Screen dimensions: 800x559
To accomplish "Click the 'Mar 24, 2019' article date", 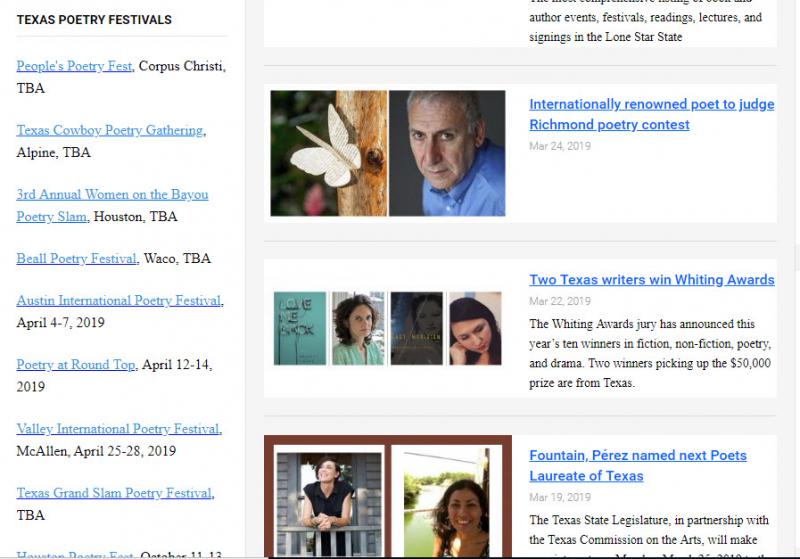I will (x=560, y=146).
